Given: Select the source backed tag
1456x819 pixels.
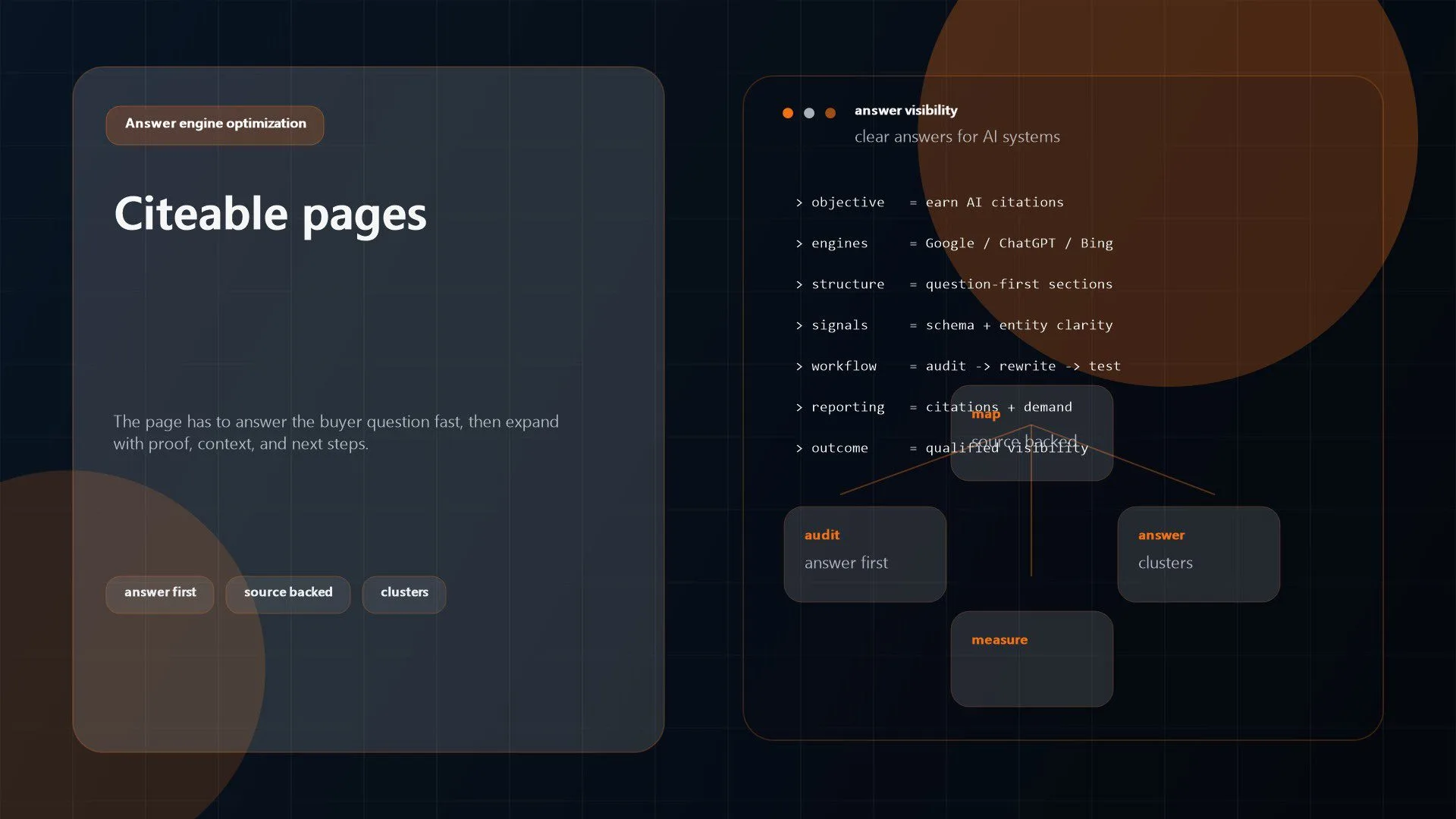Looking at the screenshot, I should (288, 594).
